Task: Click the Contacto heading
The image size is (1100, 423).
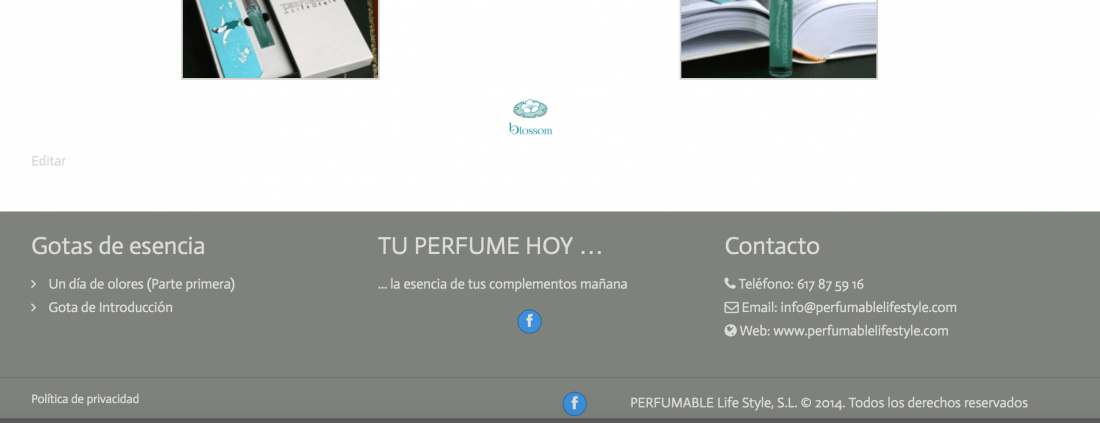Action: 772,246
